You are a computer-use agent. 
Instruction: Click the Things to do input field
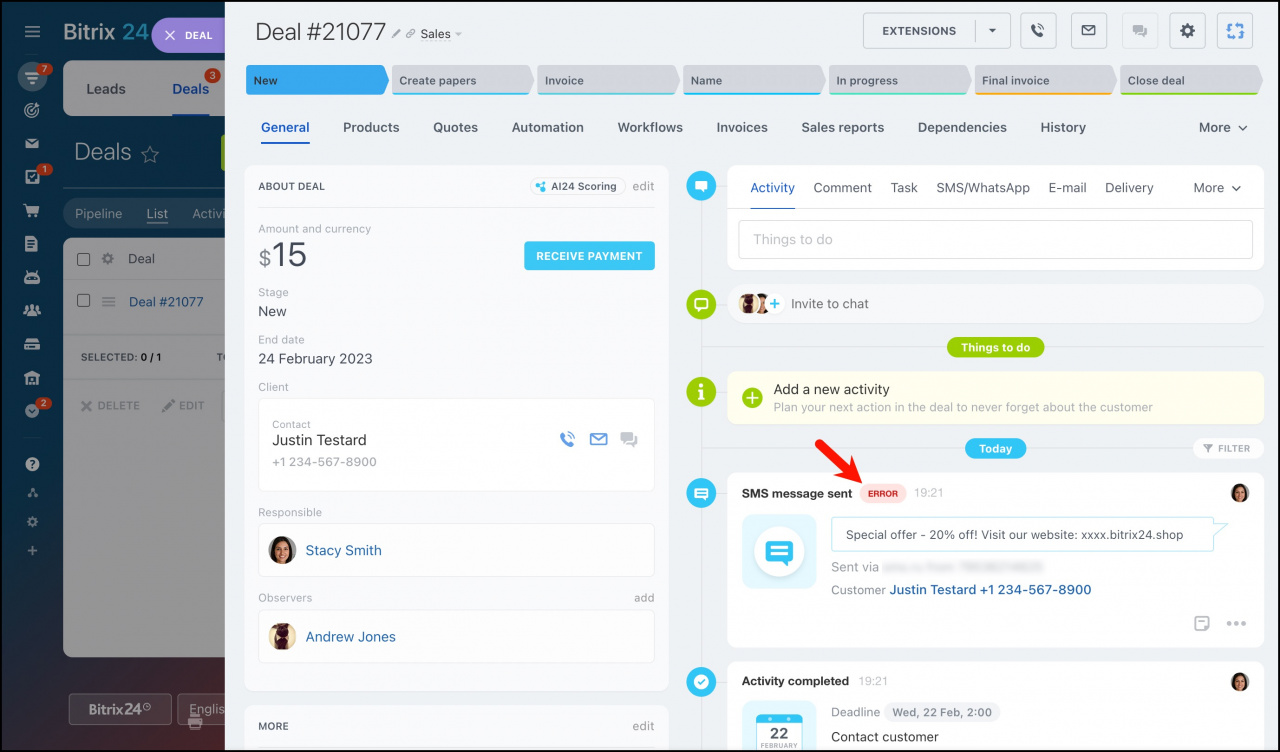coord(995,240)
